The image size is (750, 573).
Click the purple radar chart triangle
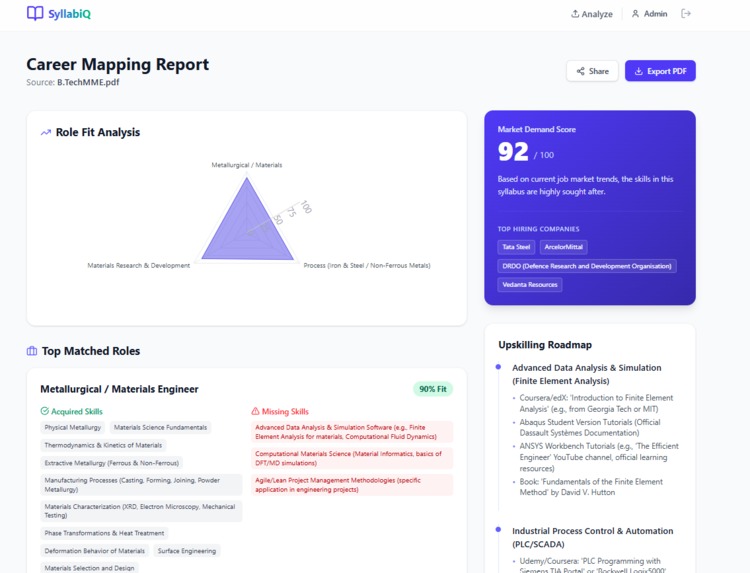(x=247, y=227)
